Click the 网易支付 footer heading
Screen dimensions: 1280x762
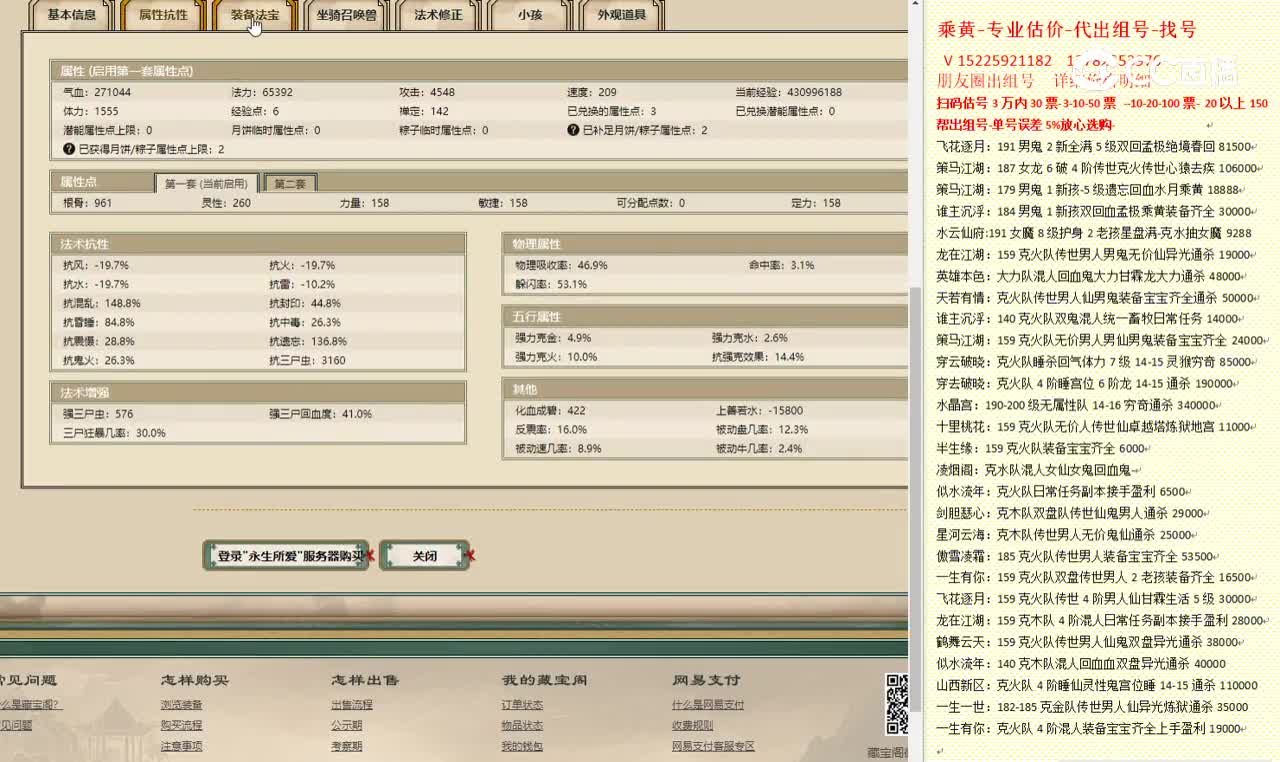[x=706, y=680]
